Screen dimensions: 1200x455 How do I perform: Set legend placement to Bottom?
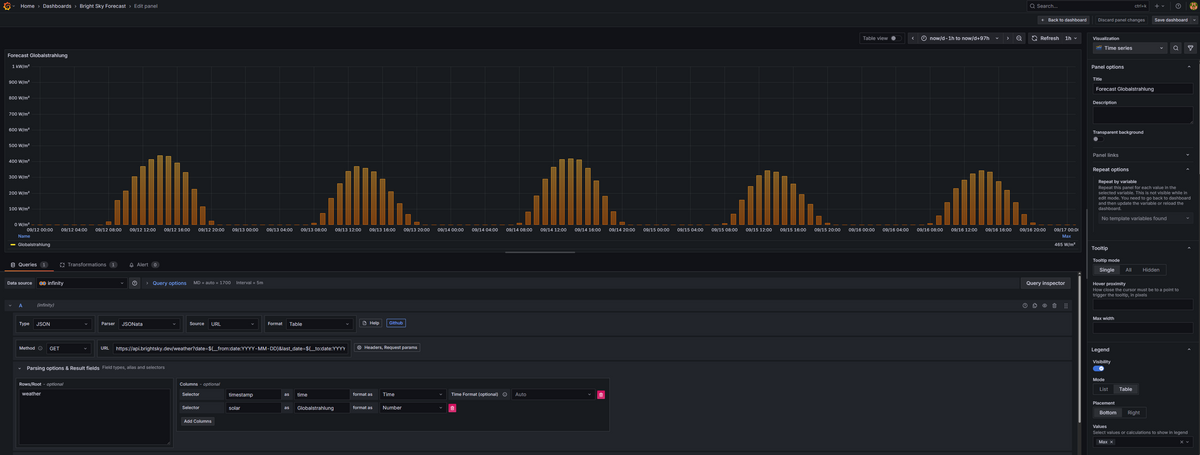1108,412
